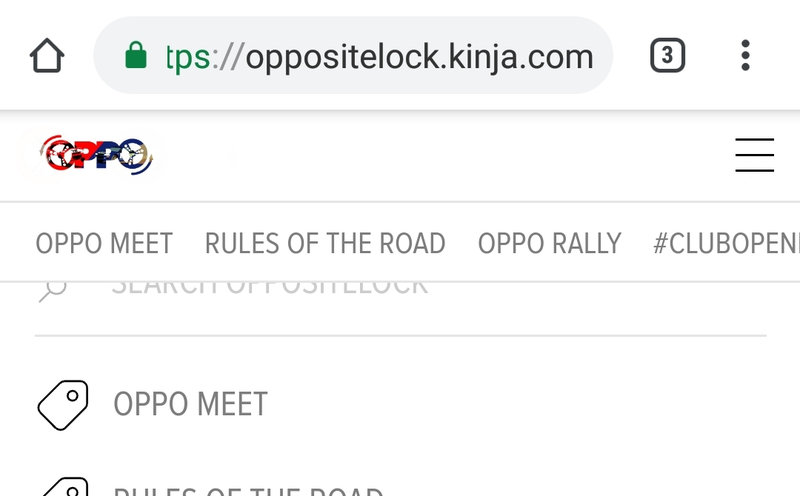Select OPPO MEET in the menu list

tap(190, 405)
